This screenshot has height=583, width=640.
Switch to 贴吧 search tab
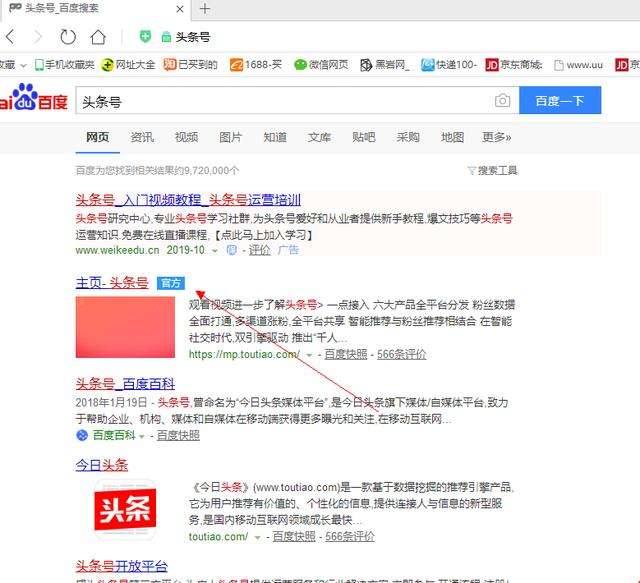click(x=364, y=137)
